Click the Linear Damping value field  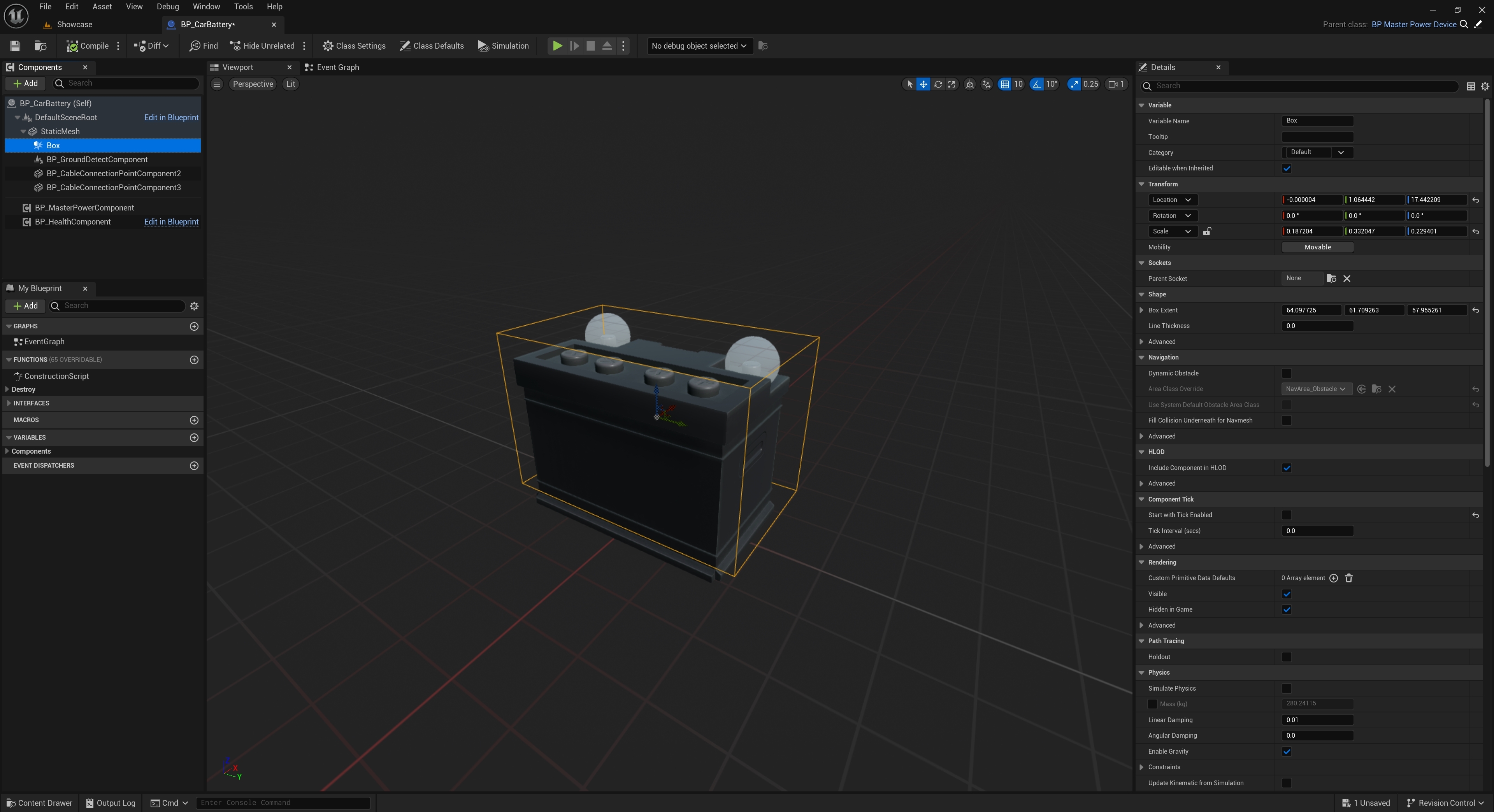point(1317,720)
